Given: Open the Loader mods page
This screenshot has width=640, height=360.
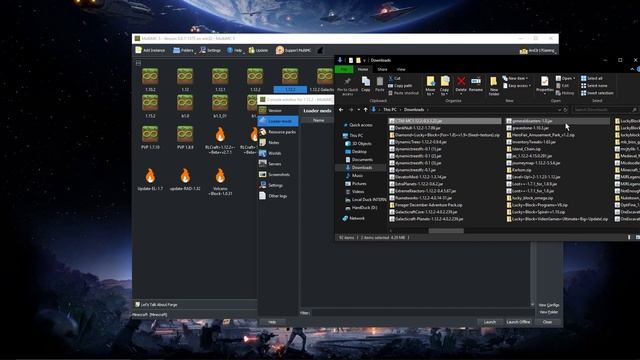Looking at the screenshot, I should (x=278, y=121).
